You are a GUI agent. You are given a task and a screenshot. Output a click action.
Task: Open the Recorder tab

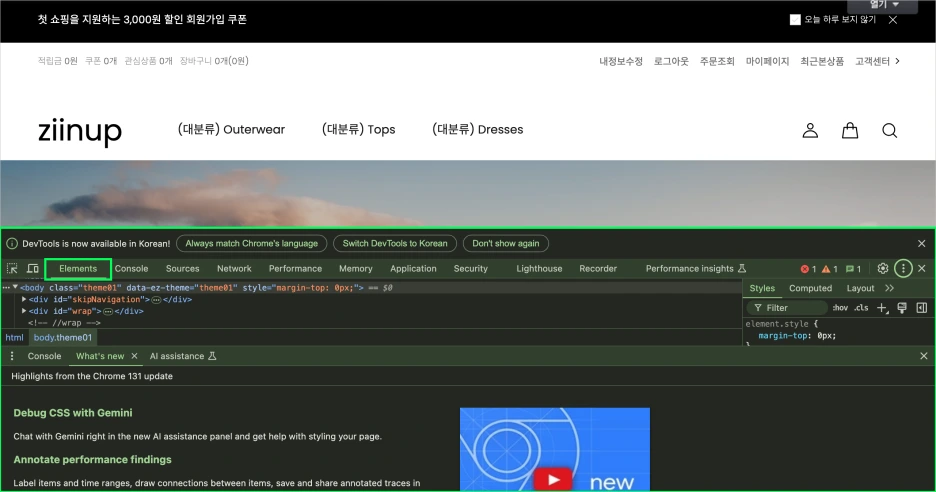[598, 269]
